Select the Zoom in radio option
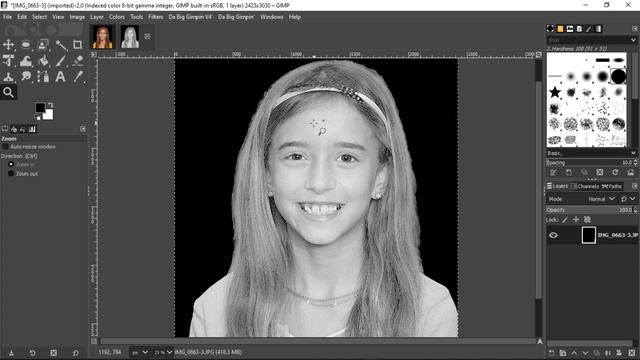Image resolution: width=640 pixels, height=360 pixels. (x=11, y=164)
